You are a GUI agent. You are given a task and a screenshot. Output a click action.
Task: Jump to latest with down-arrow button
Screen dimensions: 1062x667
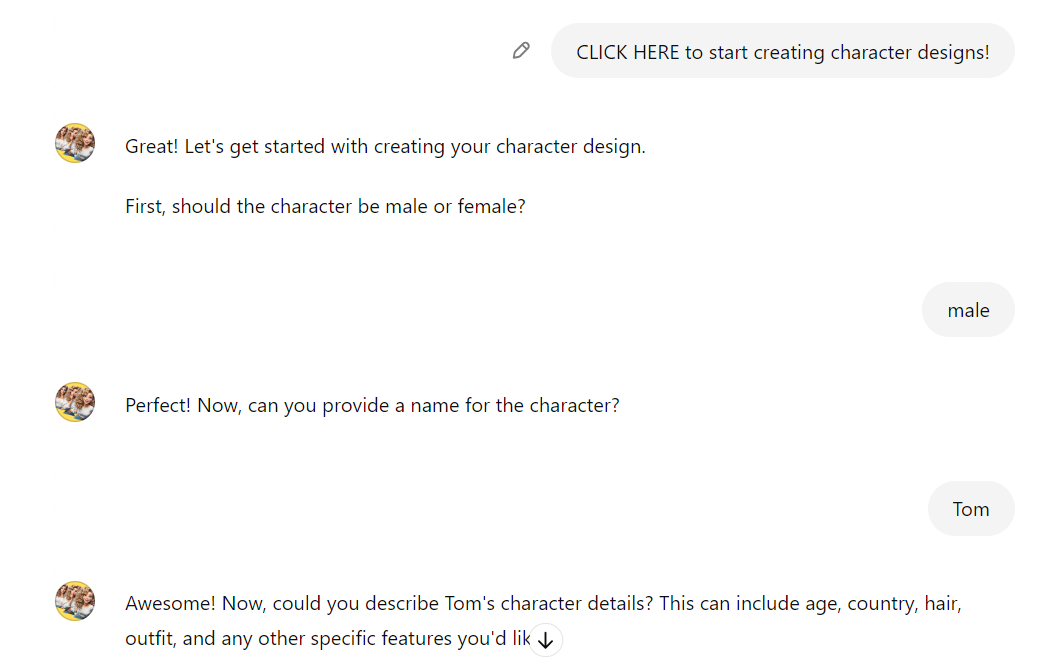pos(545,640)
